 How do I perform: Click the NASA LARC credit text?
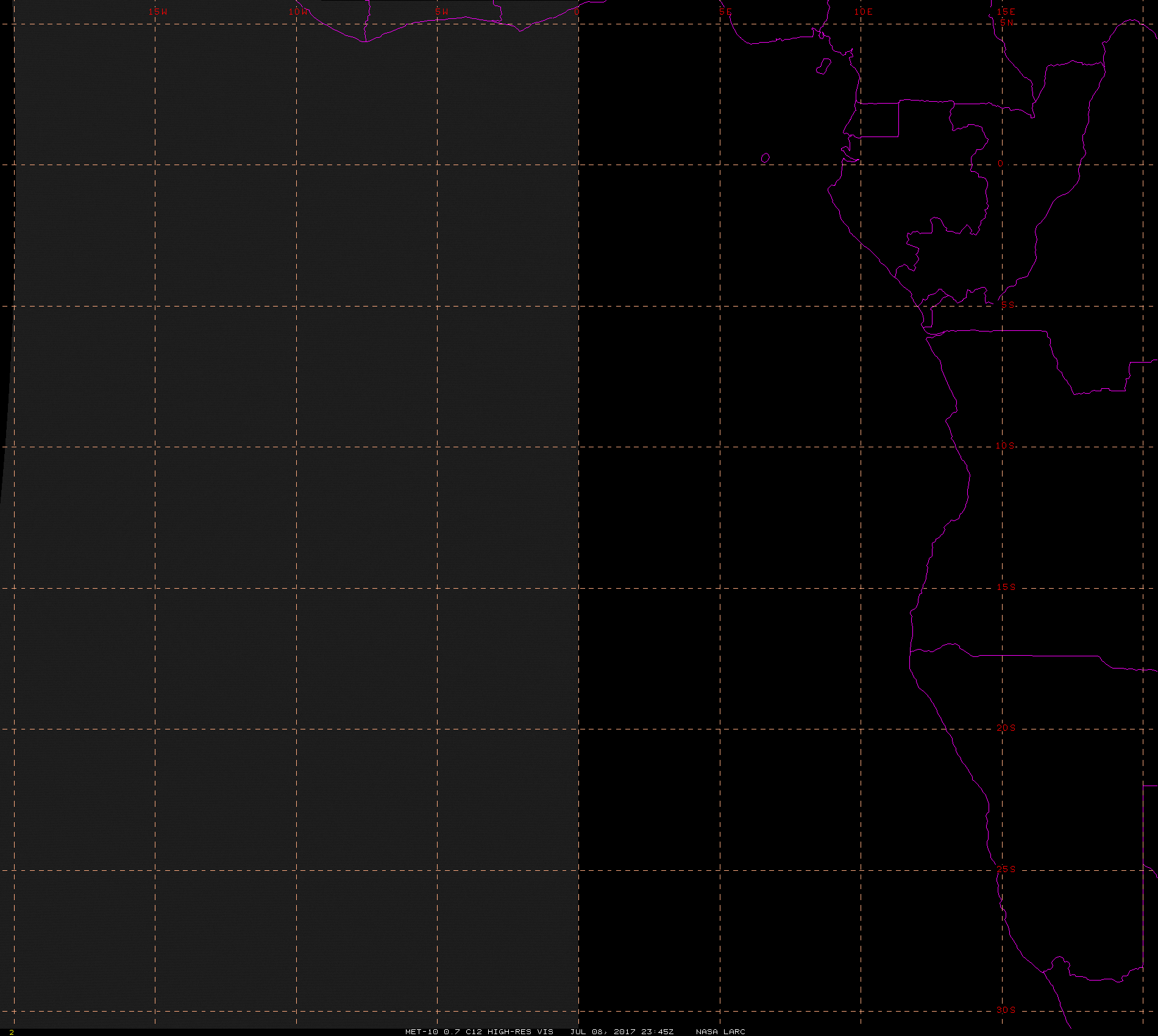pos(720,1031)
